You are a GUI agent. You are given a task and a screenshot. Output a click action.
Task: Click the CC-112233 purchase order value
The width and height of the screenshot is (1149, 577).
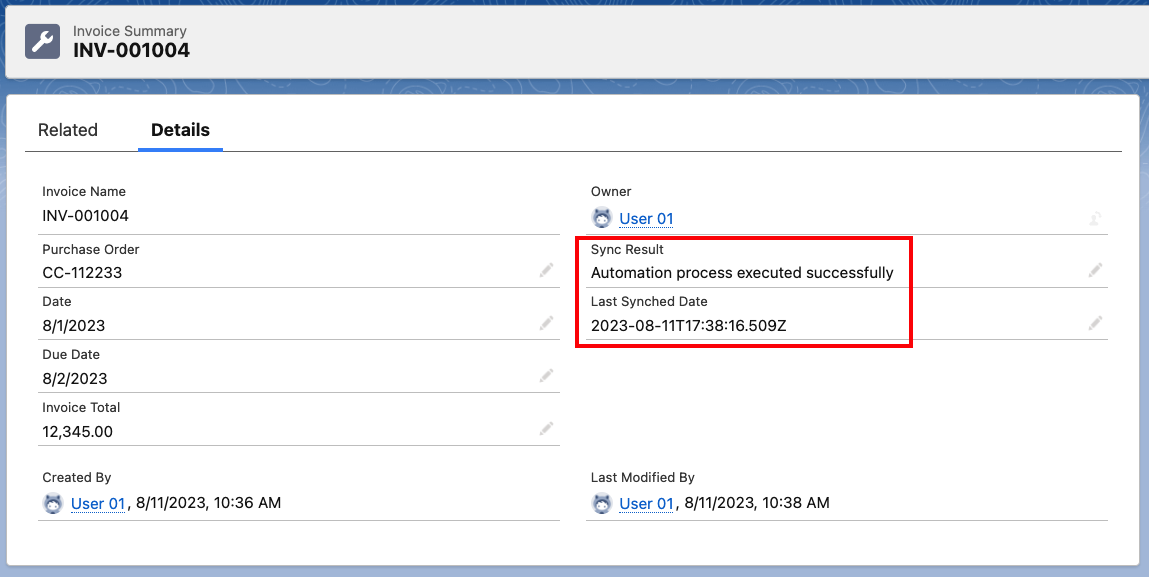coord(82,272)
